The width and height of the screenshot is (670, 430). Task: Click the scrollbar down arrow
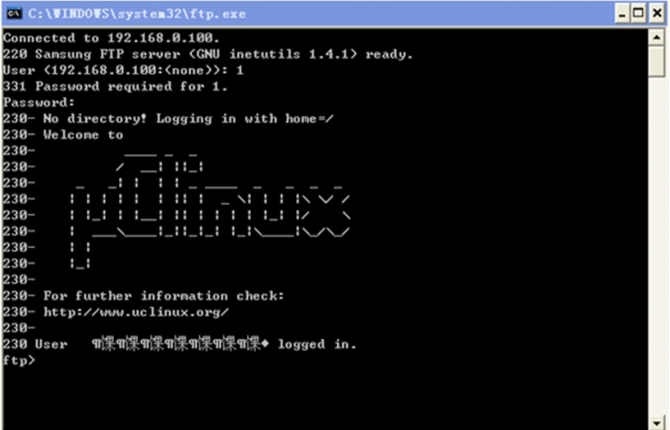pos(656,423)
